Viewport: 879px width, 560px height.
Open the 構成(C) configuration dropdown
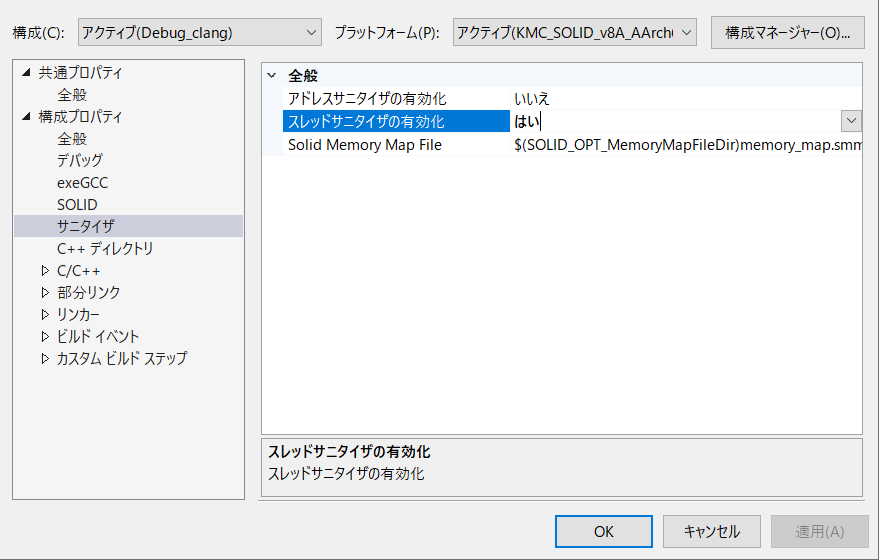(x=199, y=33)
